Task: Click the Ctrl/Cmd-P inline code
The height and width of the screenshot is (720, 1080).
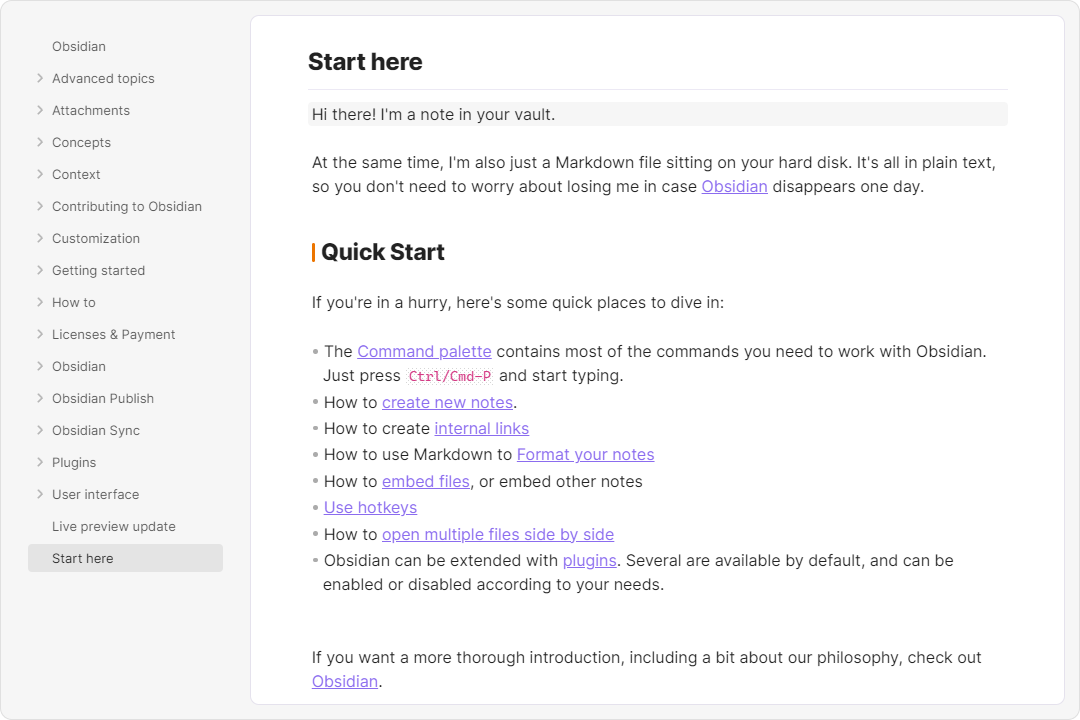Action: coord(450,376)
